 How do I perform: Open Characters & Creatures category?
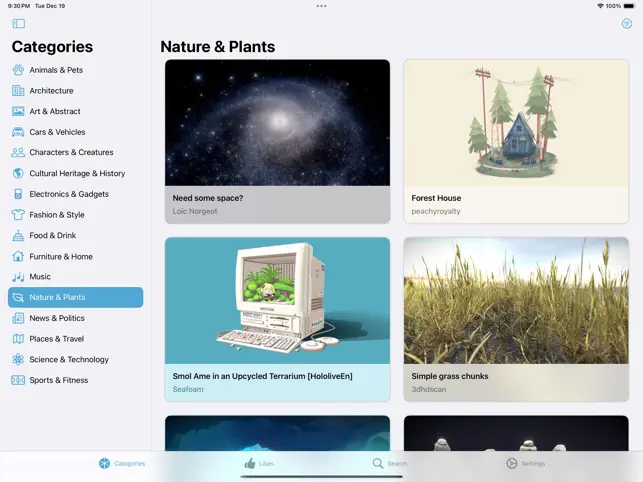coord(75,153)
